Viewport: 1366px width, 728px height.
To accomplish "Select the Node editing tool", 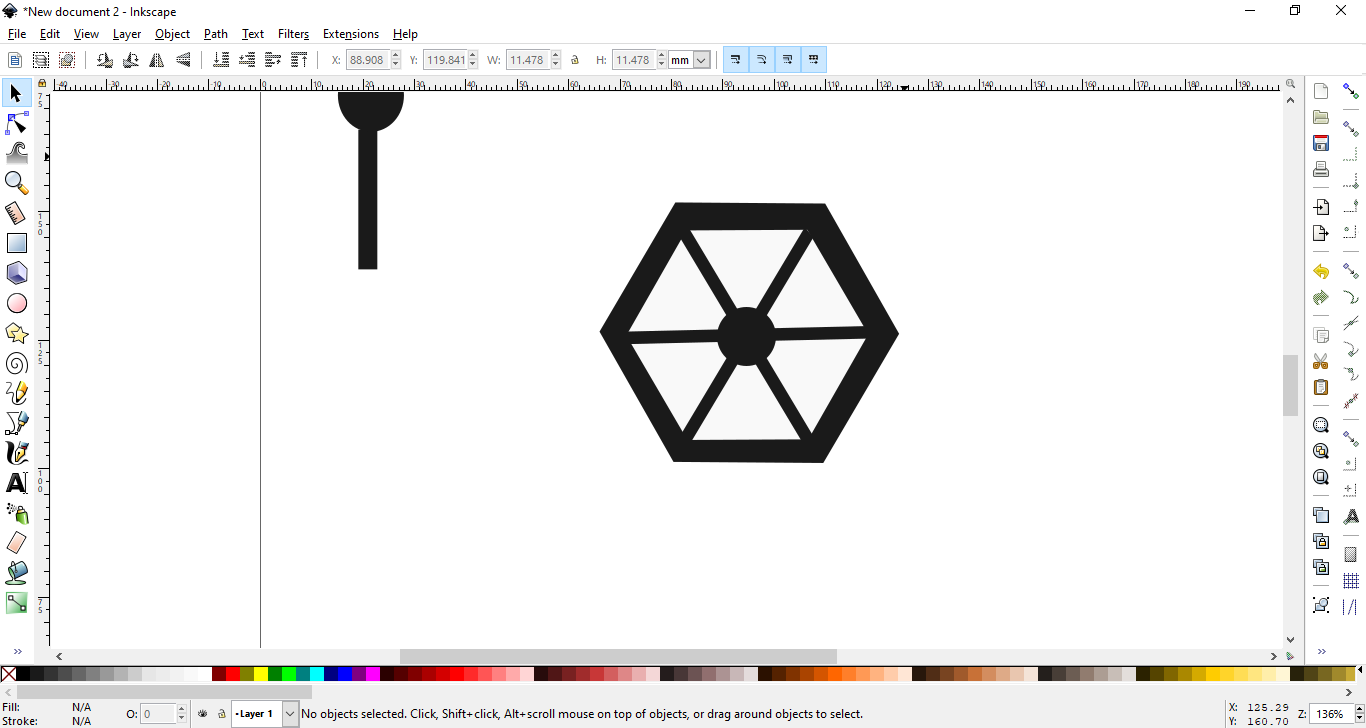I will point(16,123).
